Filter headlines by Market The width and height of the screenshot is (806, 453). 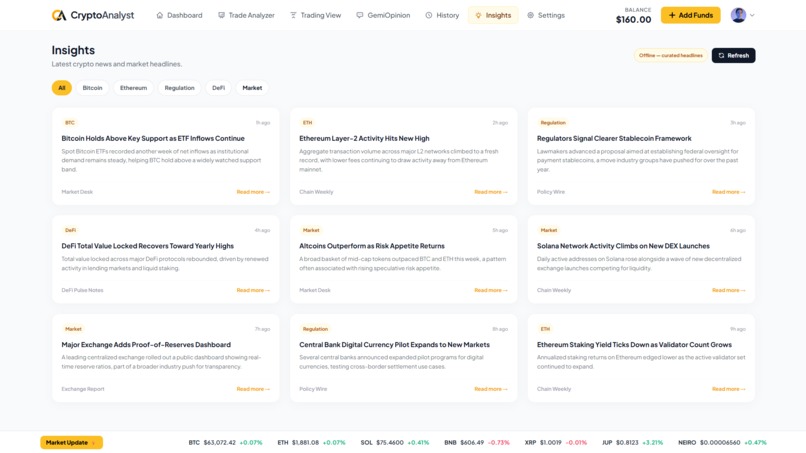[x=252, y=88]
